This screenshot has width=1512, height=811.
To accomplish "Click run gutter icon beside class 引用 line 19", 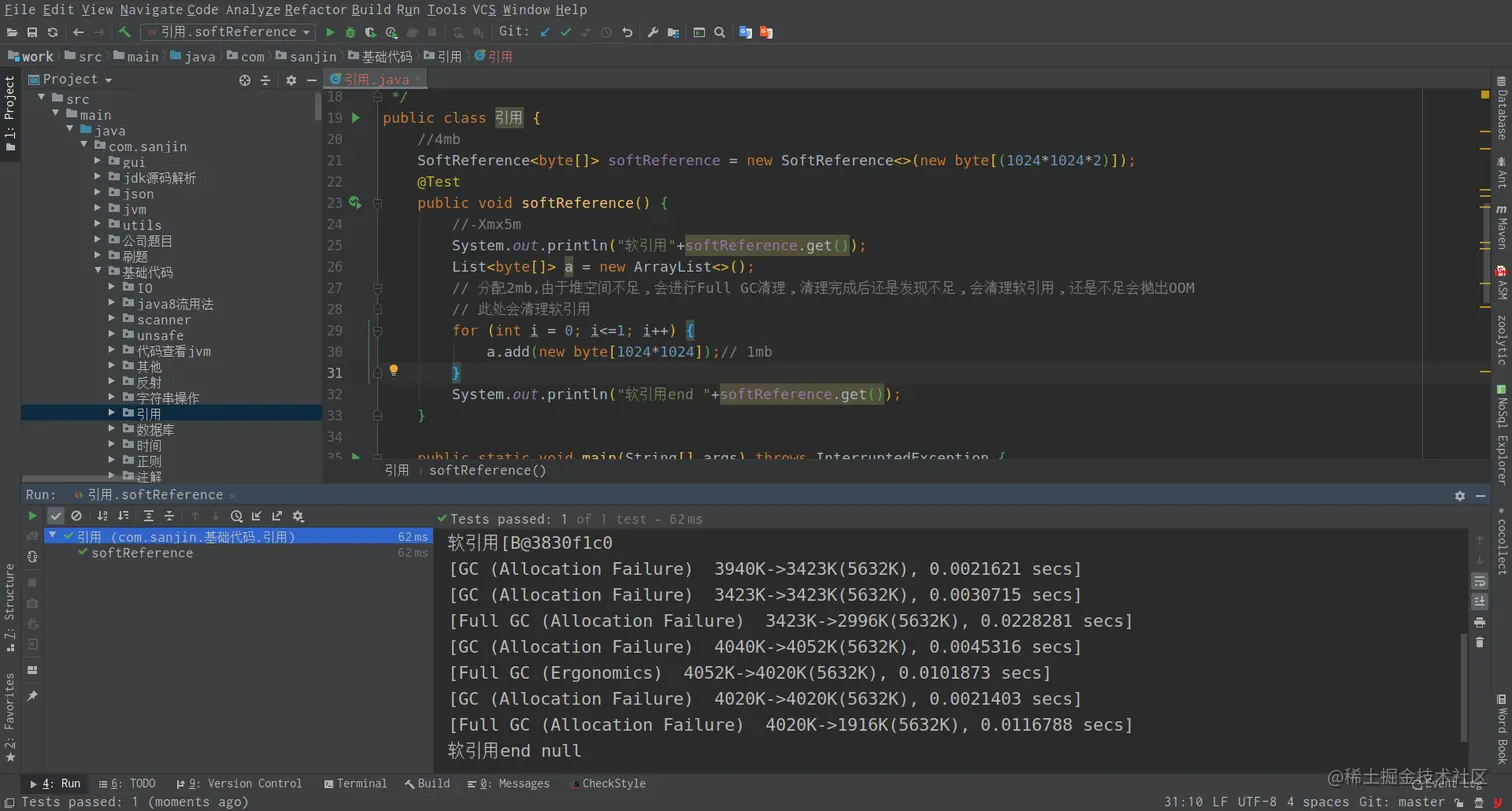I will coord(355,118).
